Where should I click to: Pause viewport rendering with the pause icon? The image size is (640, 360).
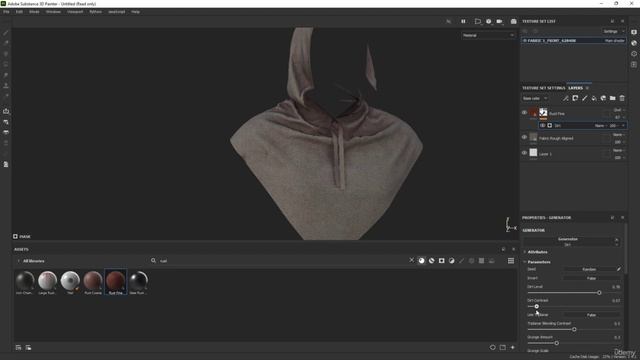pyautogui.click(x=463, y=21)
